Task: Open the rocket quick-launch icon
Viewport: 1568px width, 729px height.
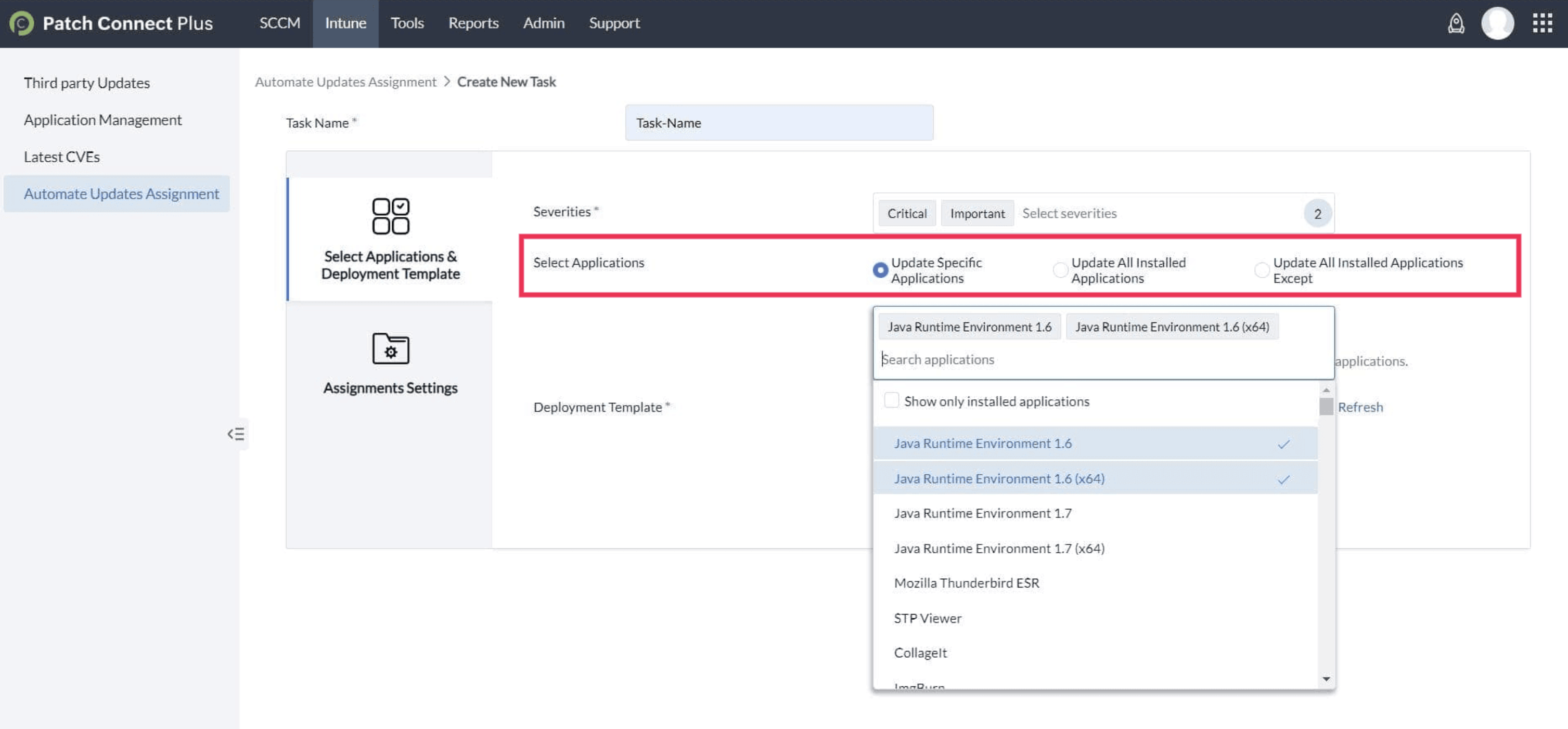Action: click(x=1456, y=23)
